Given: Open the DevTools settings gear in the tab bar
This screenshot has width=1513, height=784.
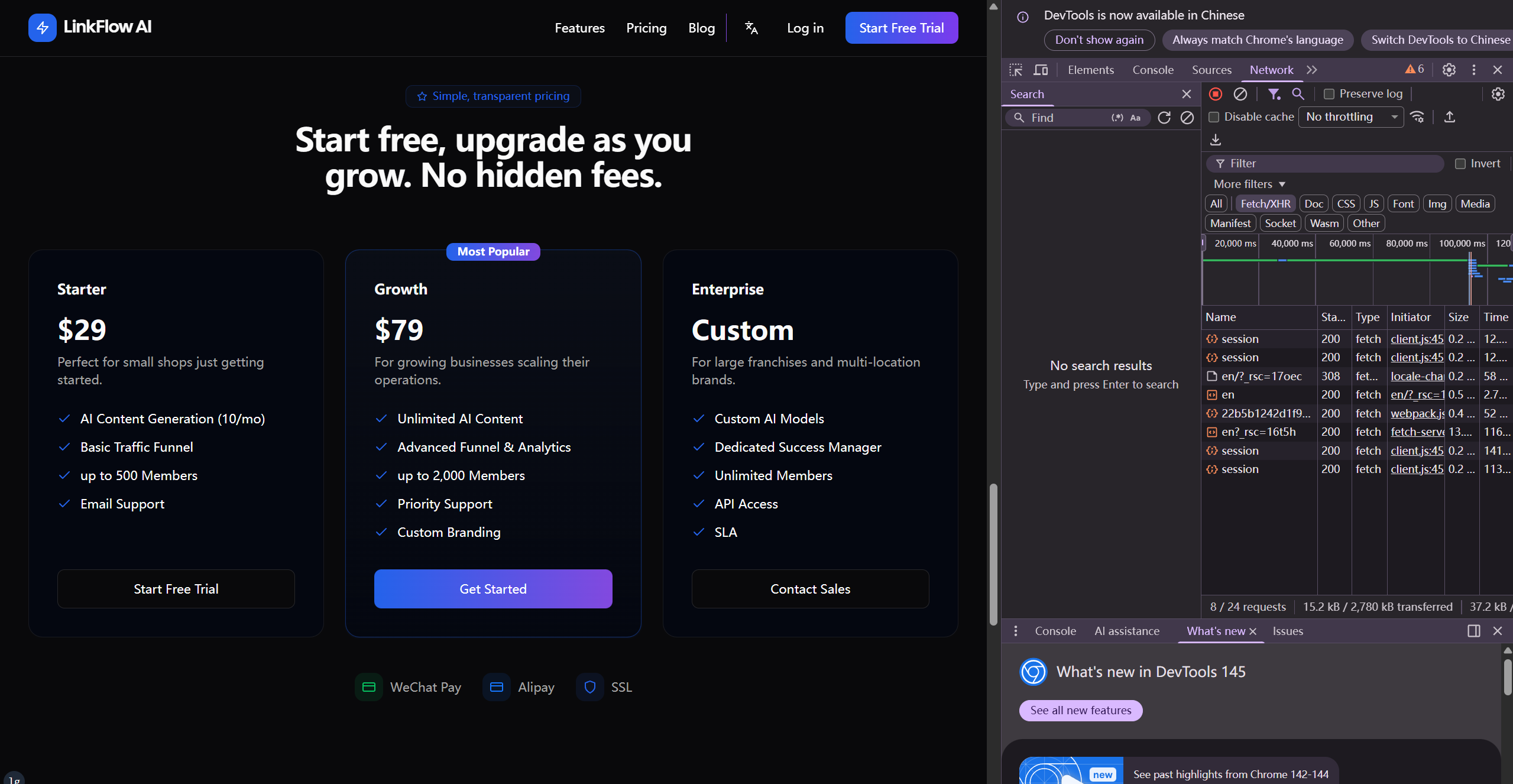Looking at the screenshot, I should (1449, 70).
